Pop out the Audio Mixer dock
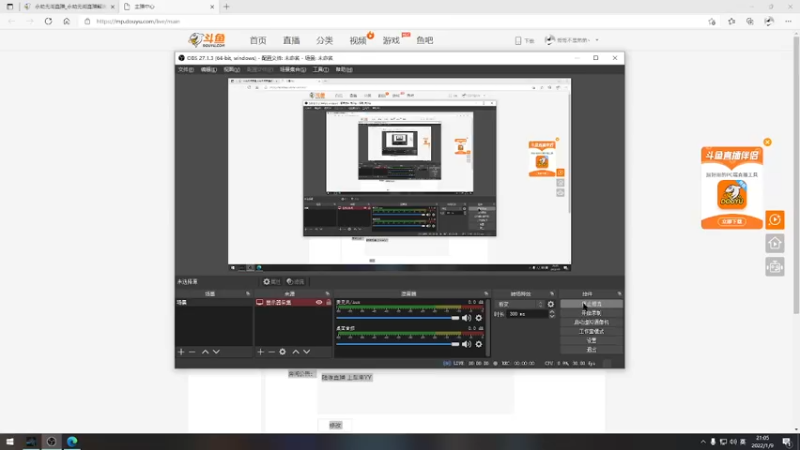The image size is (800, 450). tap(486, 294)
